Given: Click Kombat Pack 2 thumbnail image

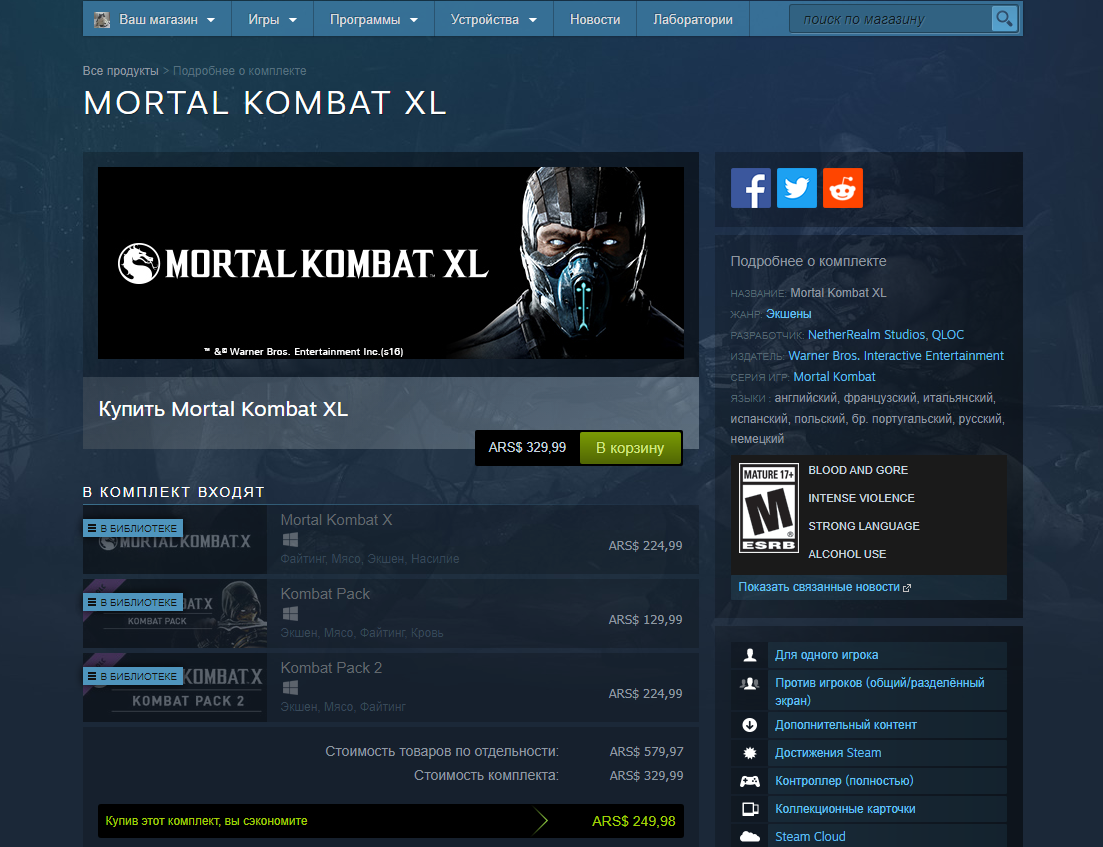Looking at the screenshot, I should coord(174,687).
